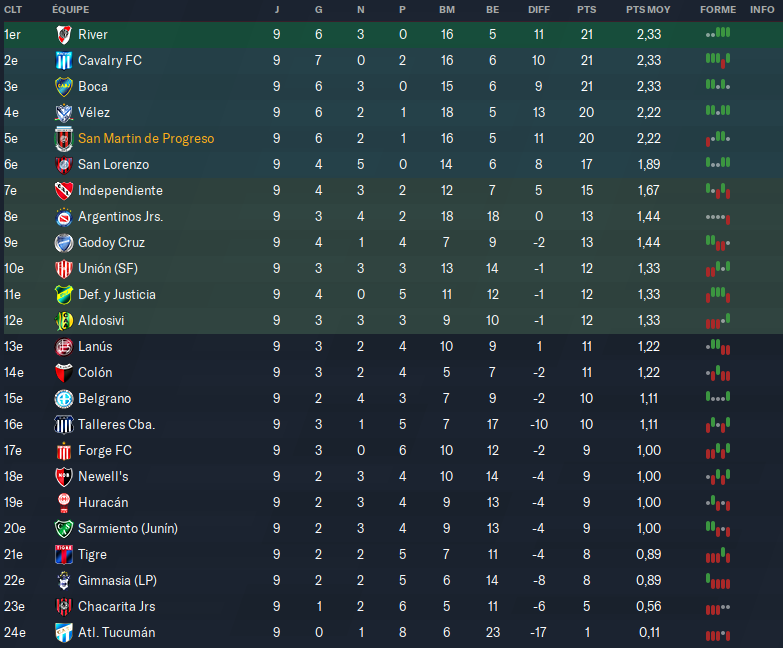Sort standings by DIFF column header
Viewport: 783px width, 648px height.
[x=539, y=9]
